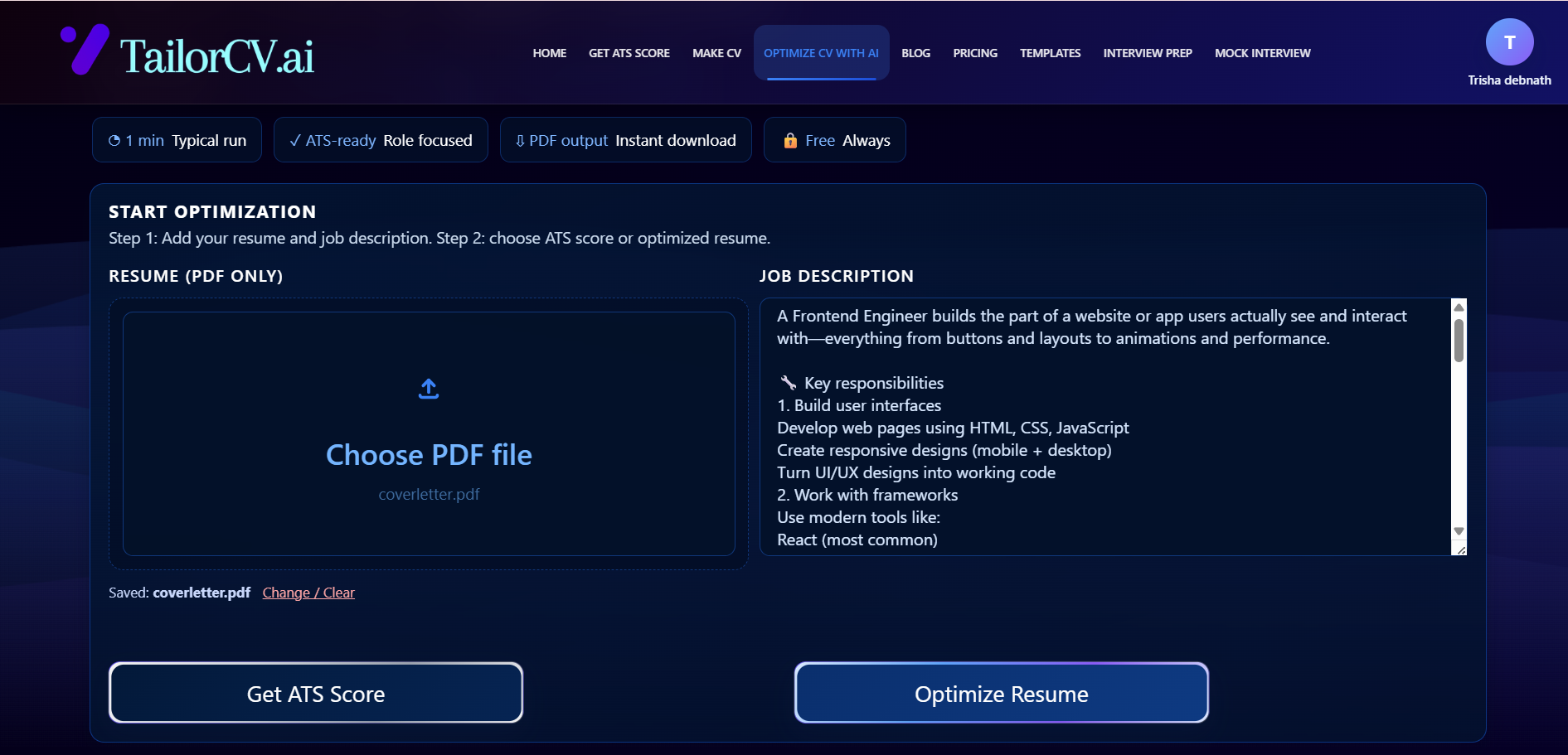Open Interview Prep from the nav
This screenshot has height=755, width=1568.
pos(1148,53)
